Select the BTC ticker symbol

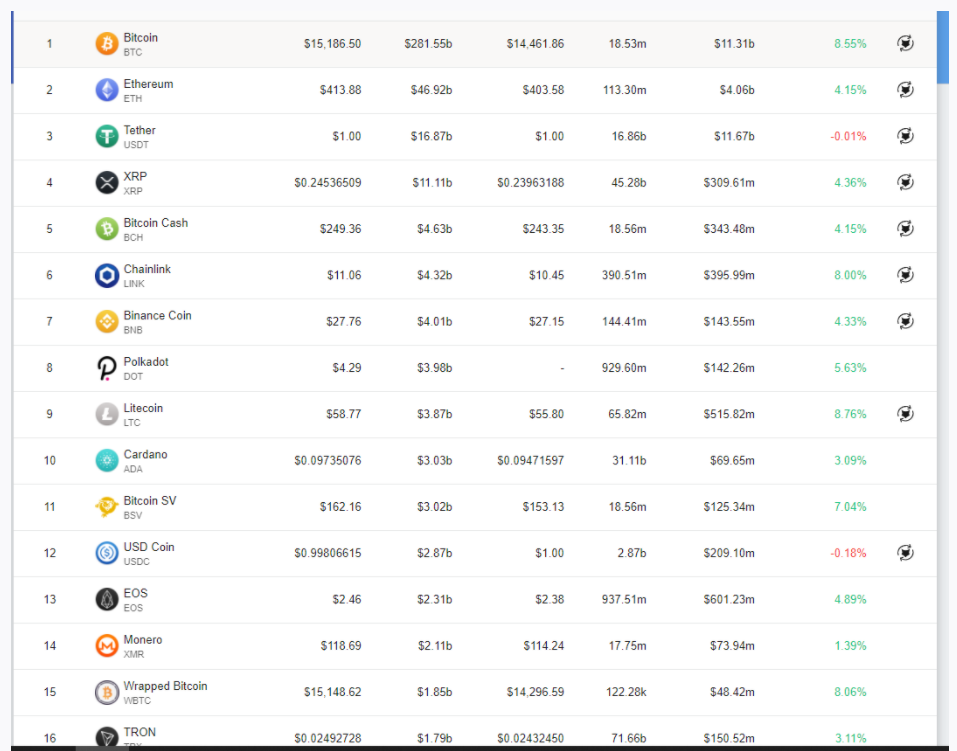[x=132, y=53]
